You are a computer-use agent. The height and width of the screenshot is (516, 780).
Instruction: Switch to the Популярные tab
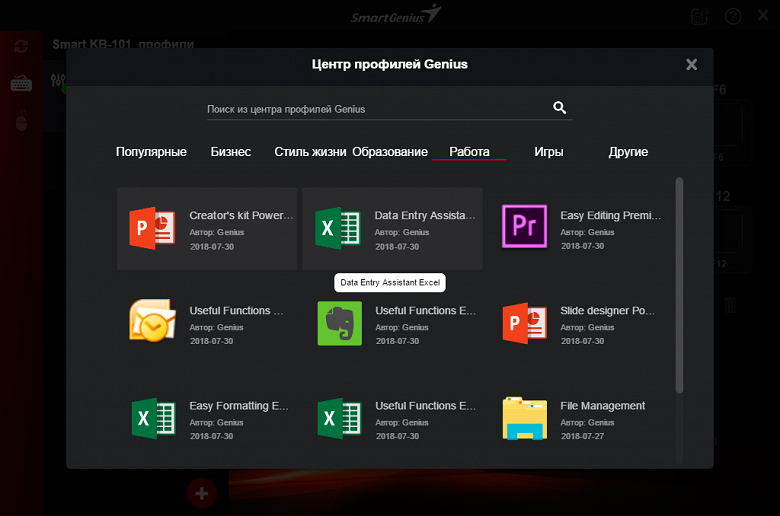click(x=151, y=152)
